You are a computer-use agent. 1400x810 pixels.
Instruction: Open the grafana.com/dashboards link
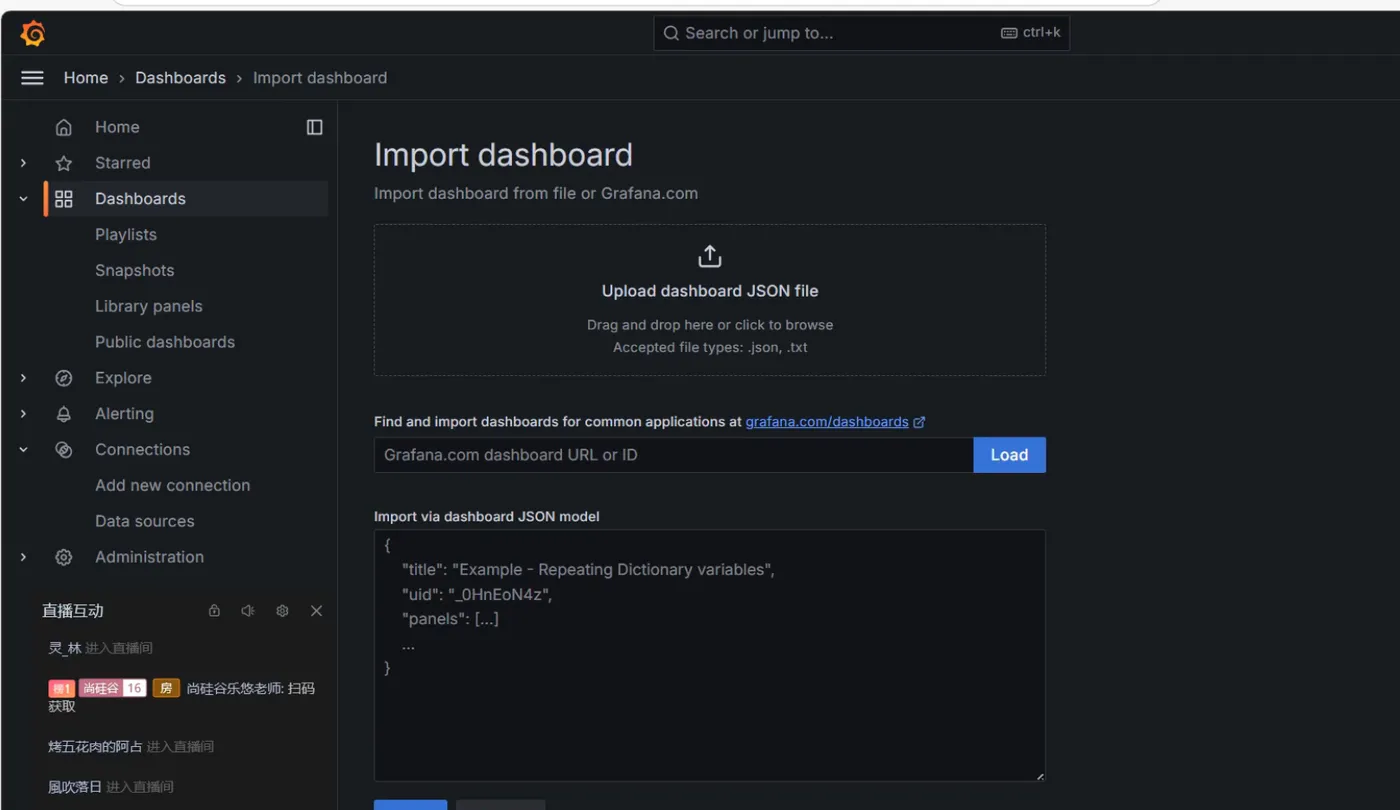(x=827, y=422)
